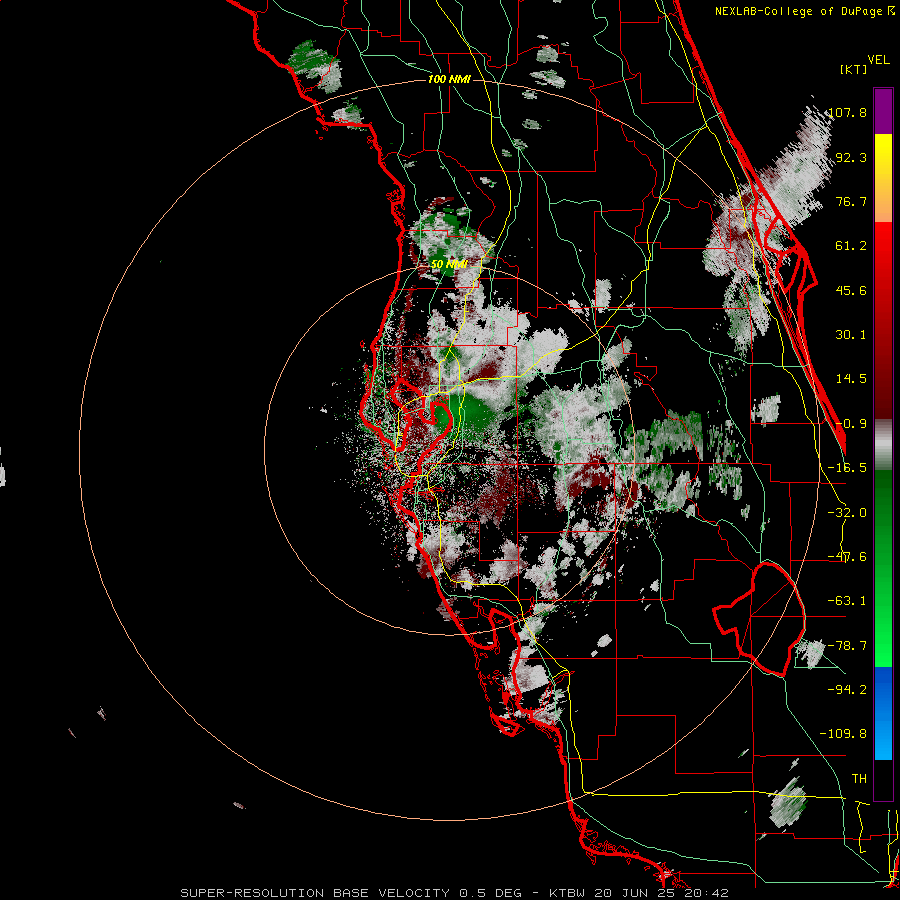900x900 pixels.
Task: Click the -63.1 value on velocity scale
Action: click(848, 601)
